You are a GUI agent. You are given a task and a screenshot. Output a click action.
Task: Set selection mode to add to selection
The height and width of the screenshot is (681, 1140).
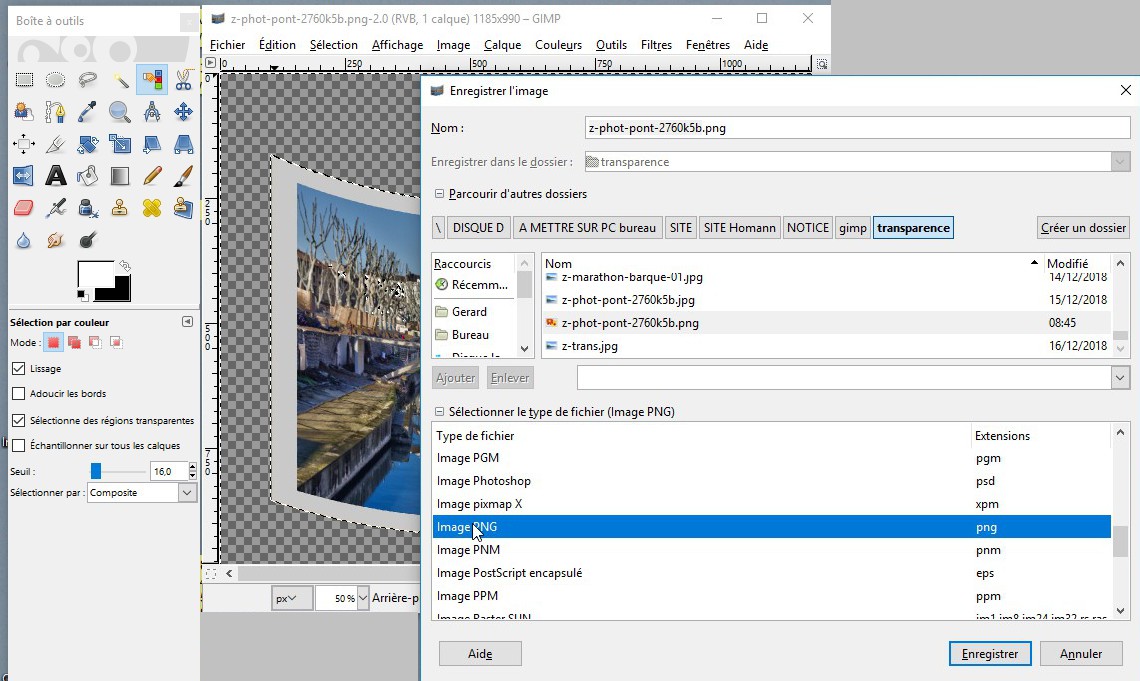(x=74, y=342)
